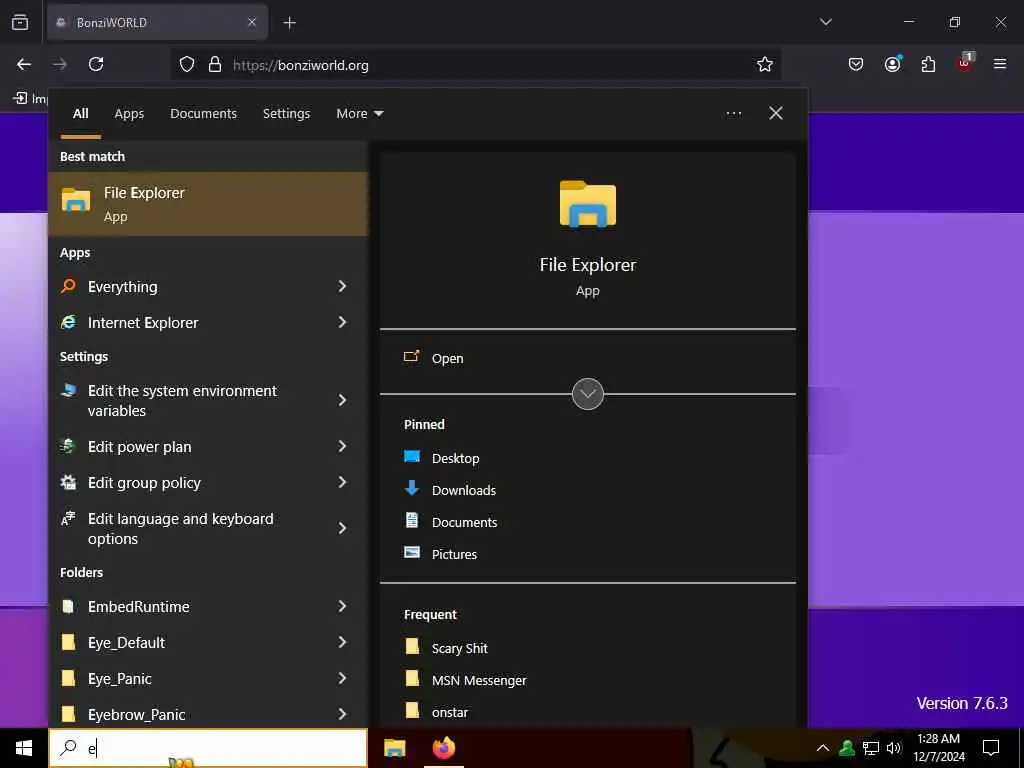Click the Firefox taskbar icon
This screenshot has height=768, width=1024.
(x=444, y=748)
